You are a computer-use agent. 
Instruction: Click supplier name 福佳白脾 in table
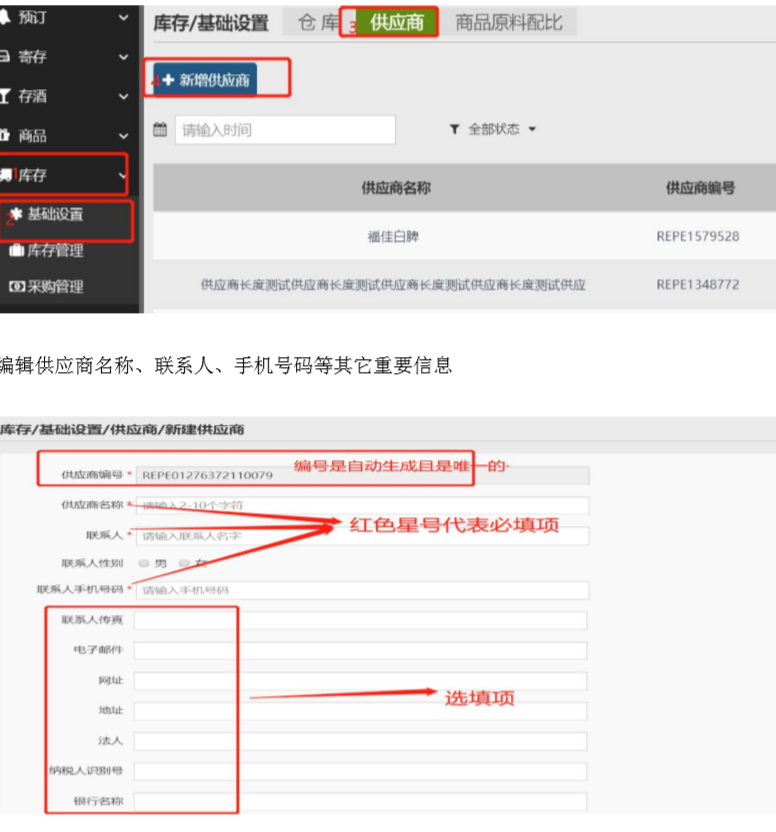[393, 236]
